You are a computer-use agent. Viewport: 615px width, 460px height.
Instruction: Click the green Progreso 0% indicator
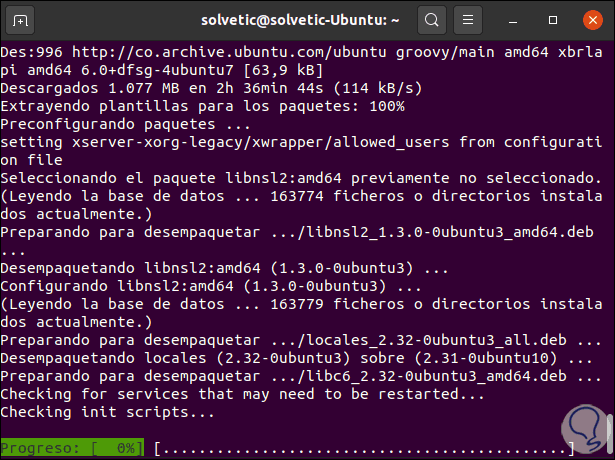coord(72,448)
